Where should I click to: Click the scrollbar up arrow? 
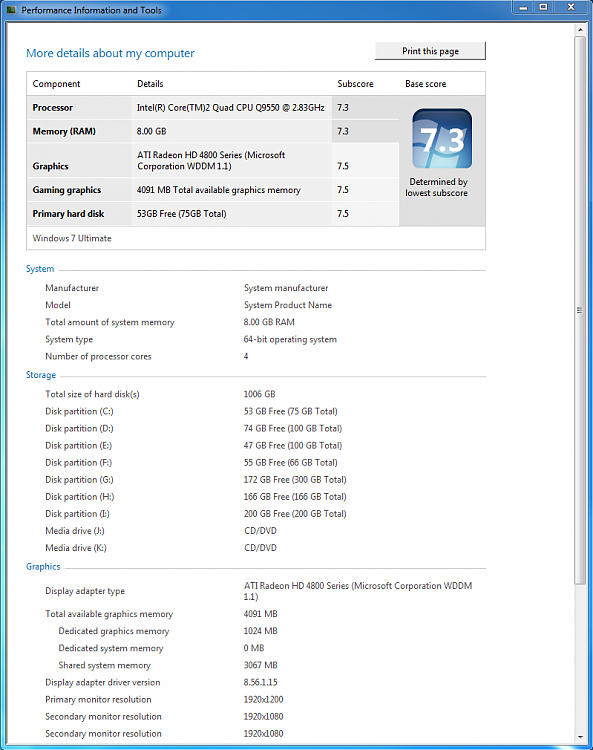click(580, 30)
